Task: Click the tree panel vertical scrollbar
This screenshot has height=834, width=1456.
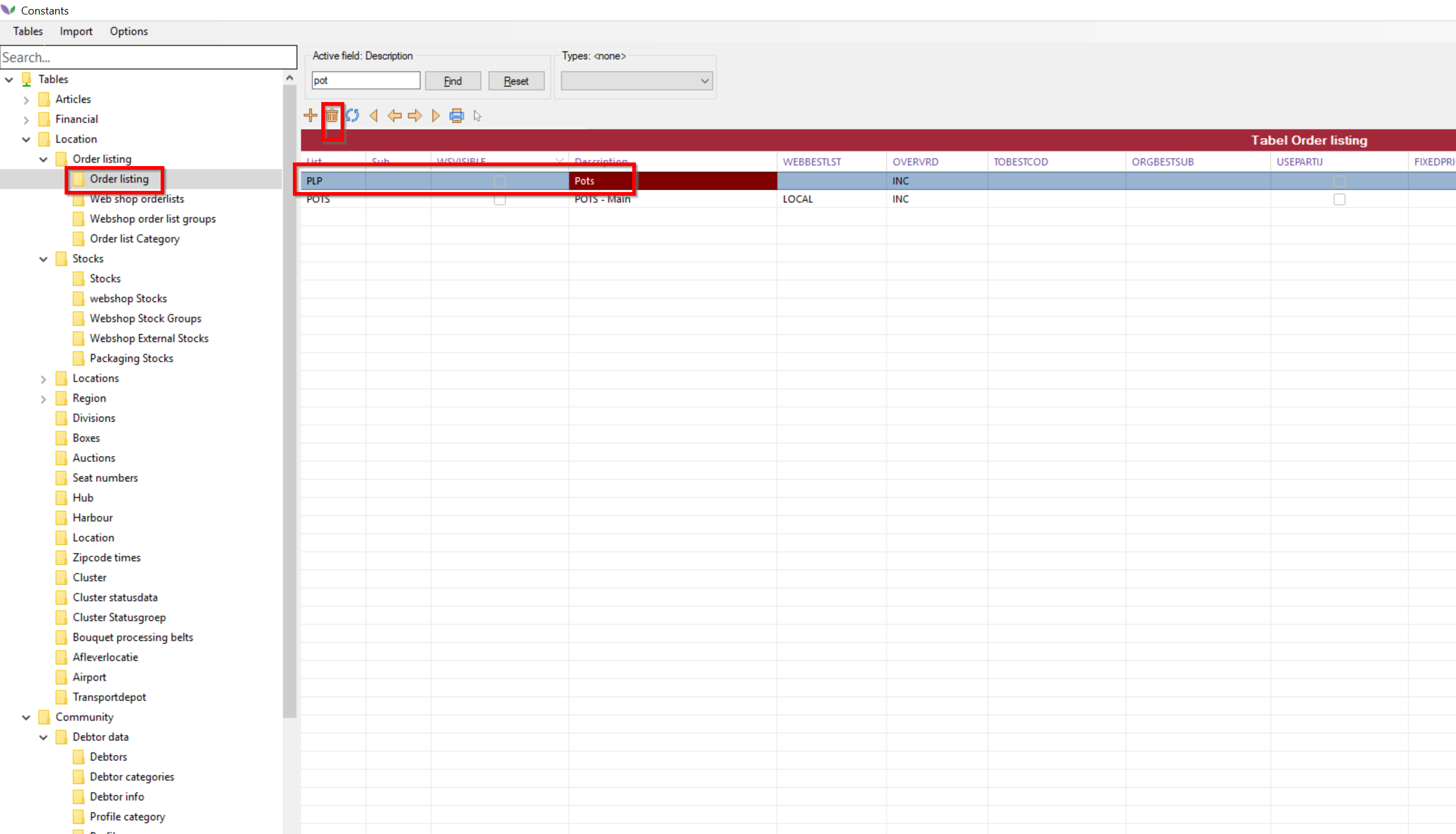Action: (290, 399)
